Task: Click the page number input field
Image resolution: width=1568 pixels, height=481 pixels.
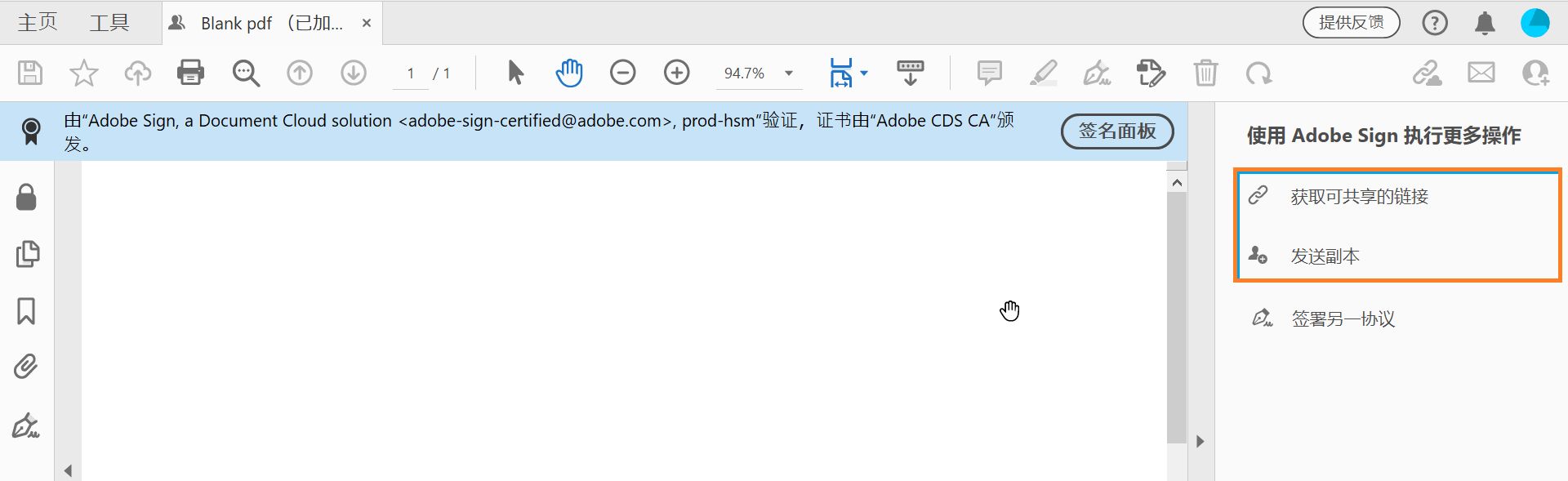Action: pos(411,73)
